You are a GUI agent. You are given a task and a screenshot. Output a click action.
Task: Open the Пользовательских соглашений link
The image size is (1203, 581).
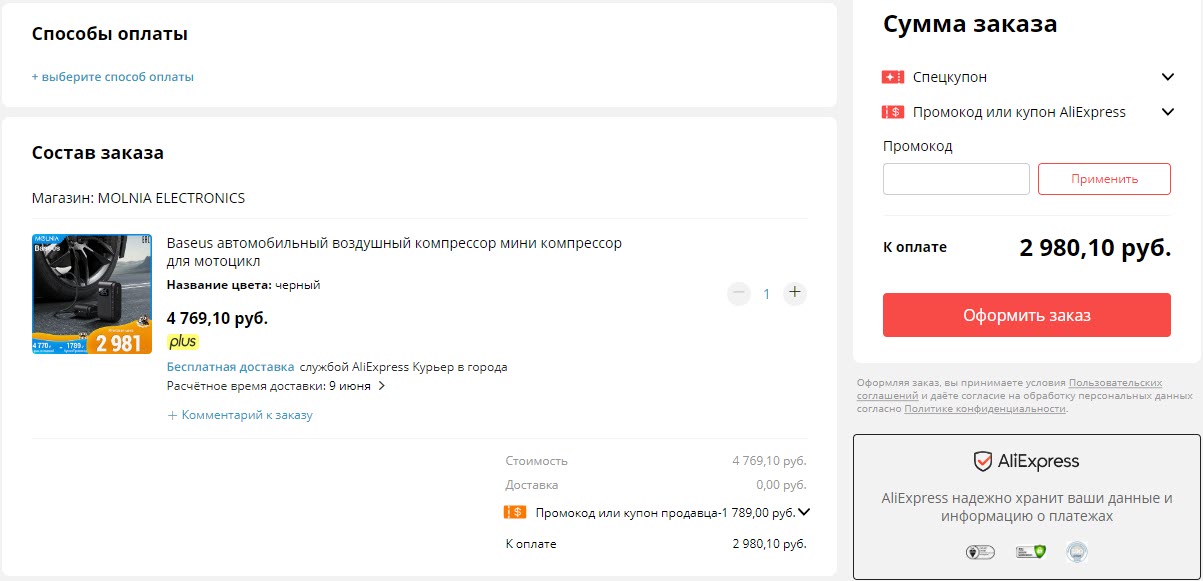1115,383
